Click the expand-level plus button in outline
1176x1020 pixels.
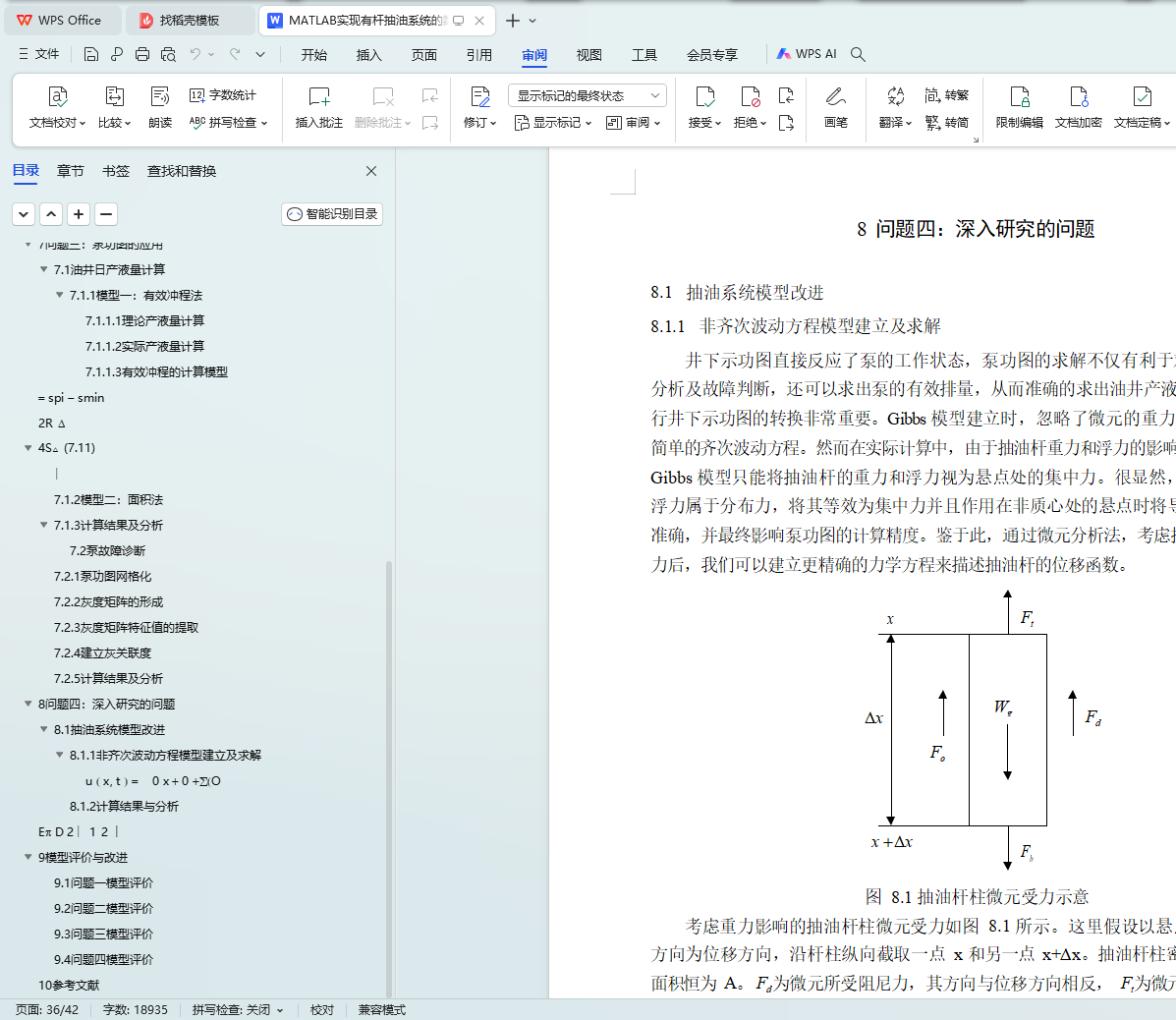79,214
